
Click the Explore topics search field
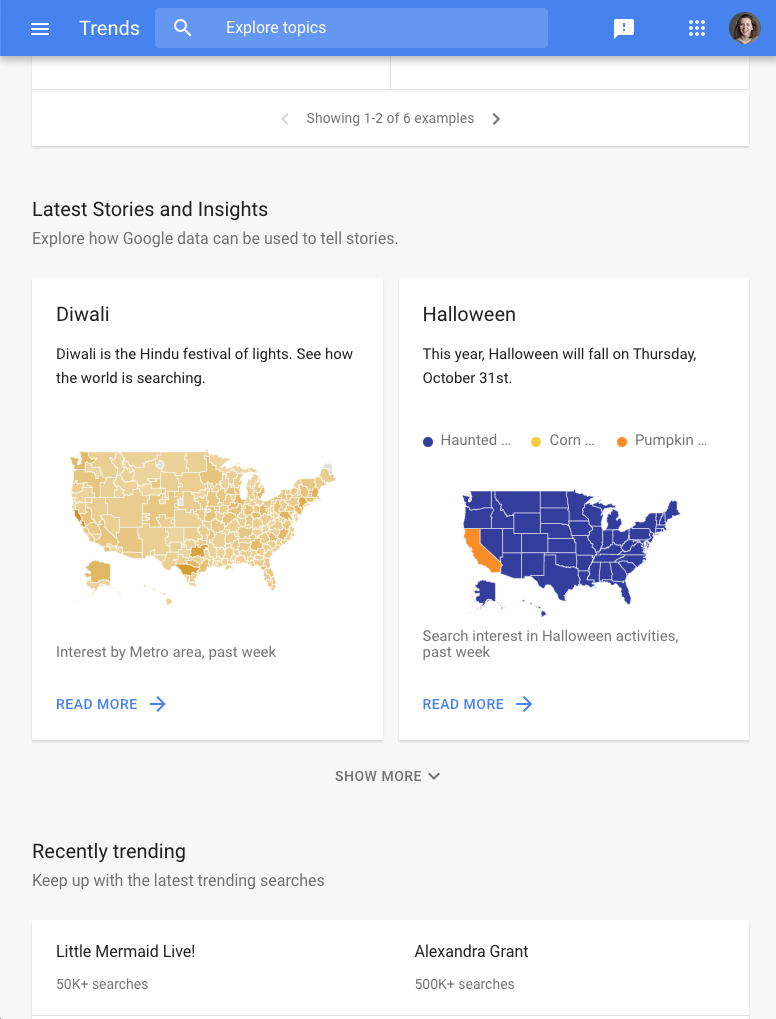point(352,28)
